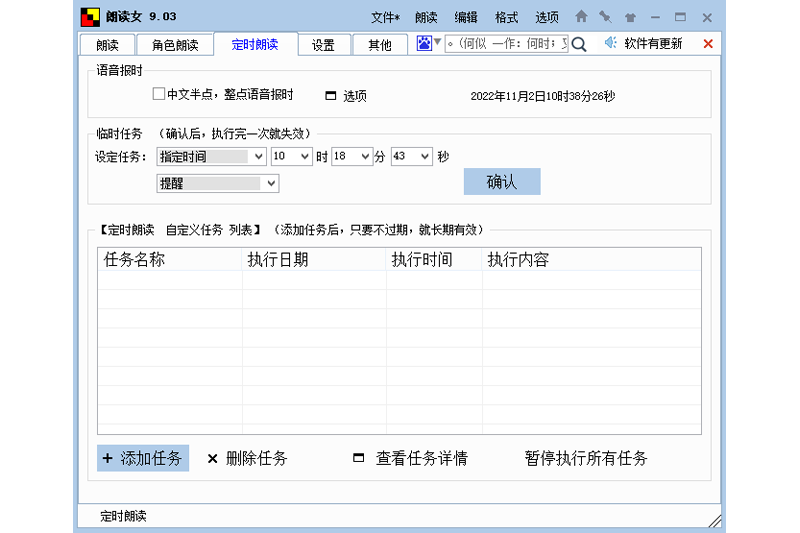Click the 确认 button
The width and height of the screenshot is (800, 533).
(x=501, y=181)
